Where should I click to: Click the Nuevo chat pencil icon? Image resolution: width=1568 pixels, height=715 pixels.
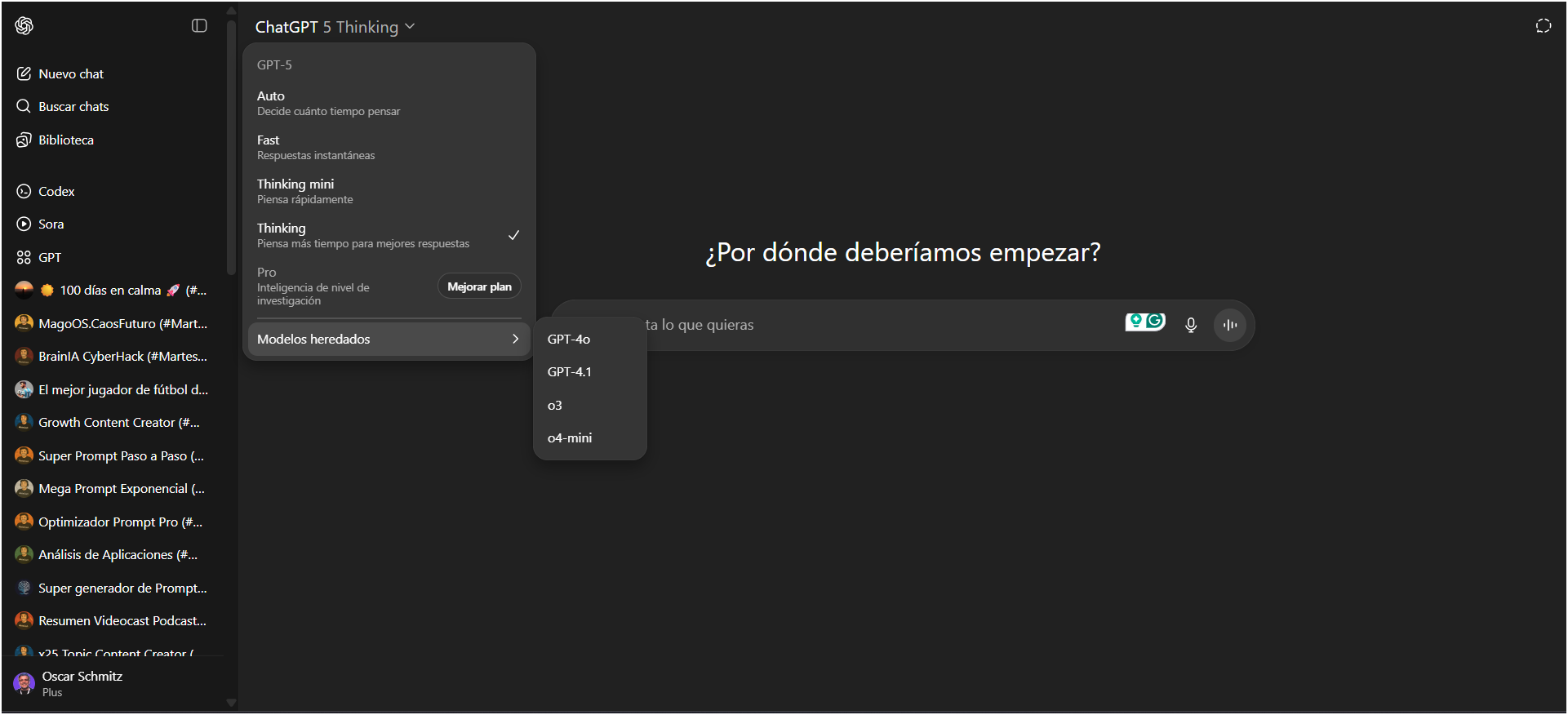[x=24, y=73]
